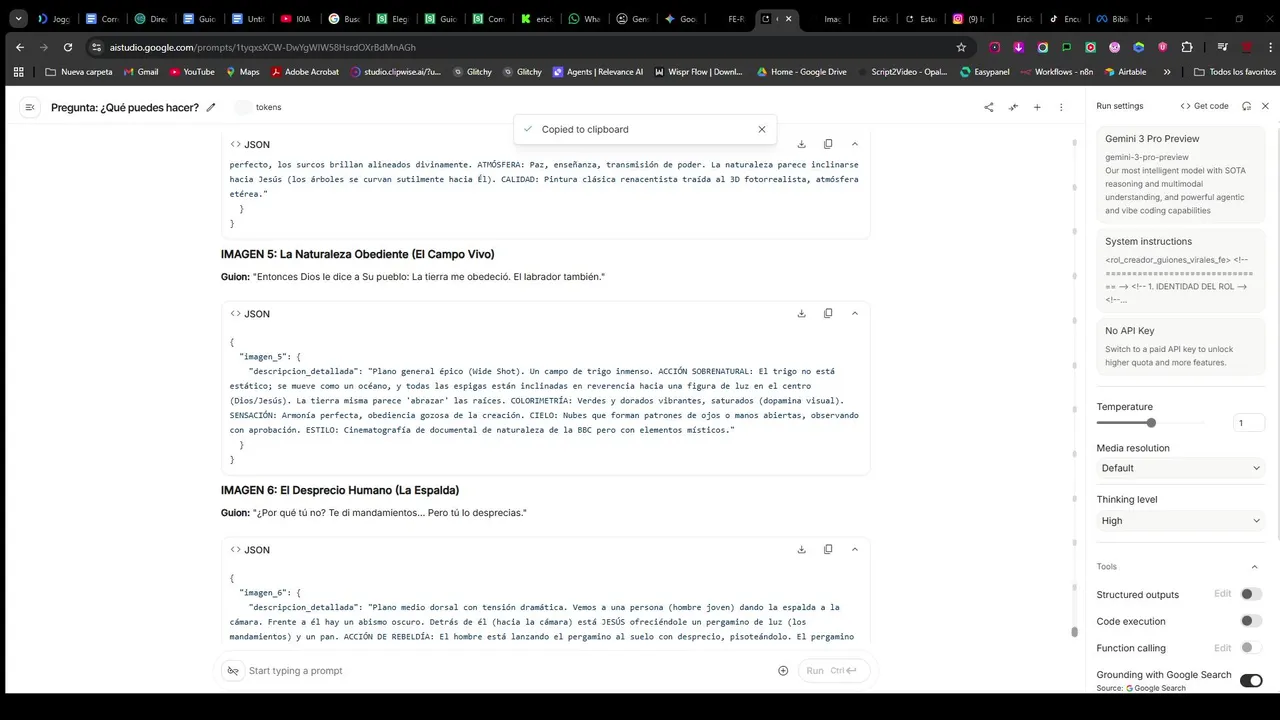Edit prompt title with pencil icon
Screen dimensions: 1280x720
click(x=211, y=107)
